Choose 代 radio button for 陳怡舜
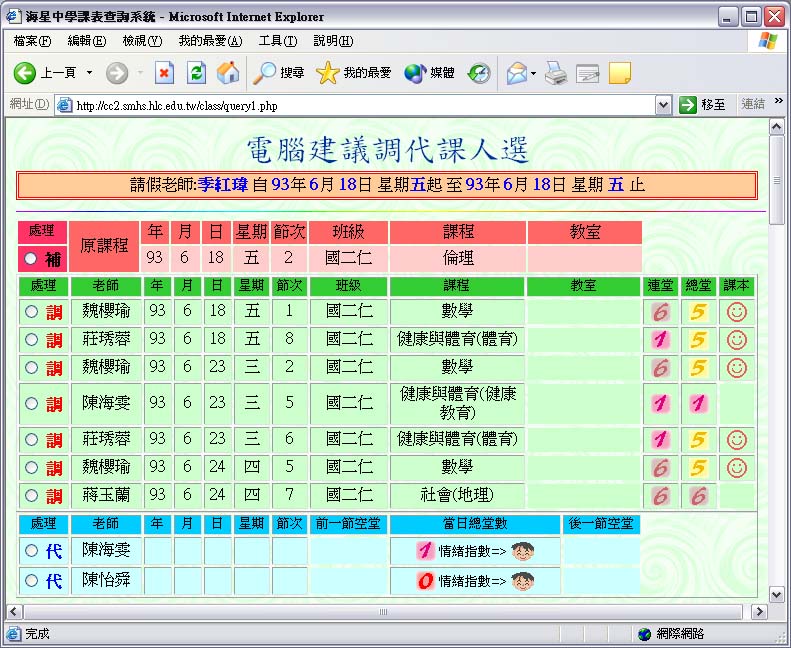 [31, 580]
